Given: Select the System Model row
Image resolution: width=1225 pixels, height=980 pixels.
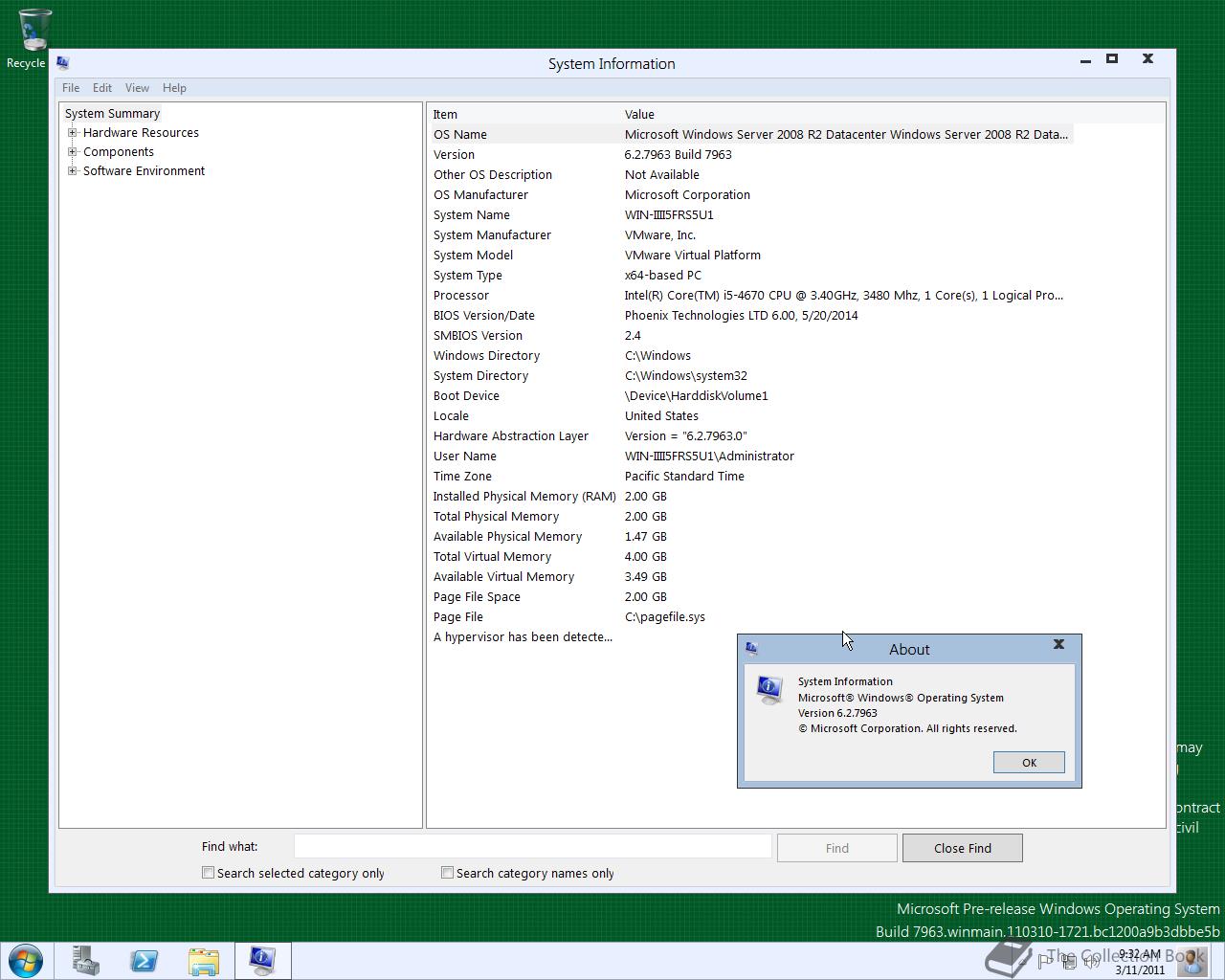Looking at the screenshot, I should click(751, 256).
